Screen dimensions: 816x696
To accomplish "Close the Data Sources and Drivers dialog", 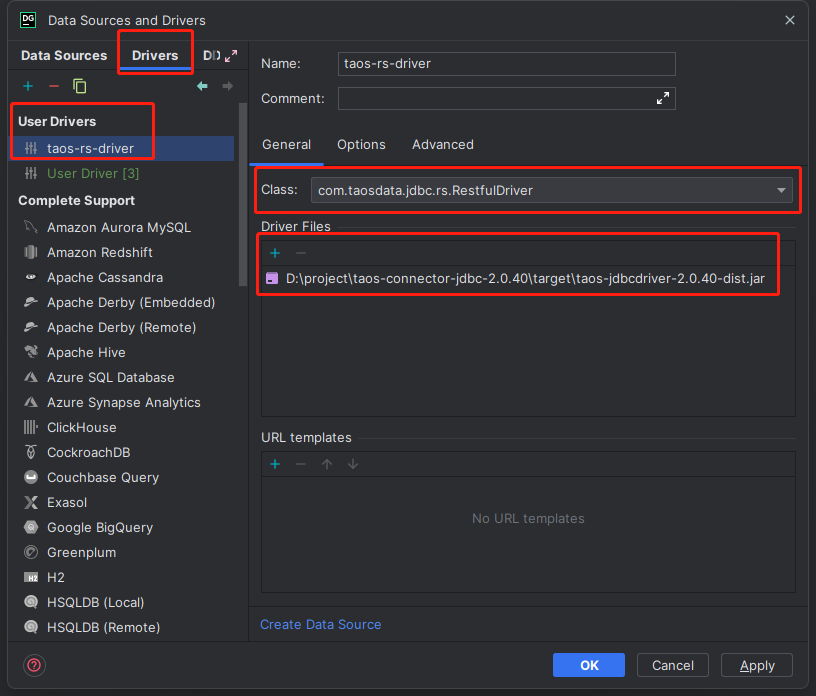I will tap(790, 20).
